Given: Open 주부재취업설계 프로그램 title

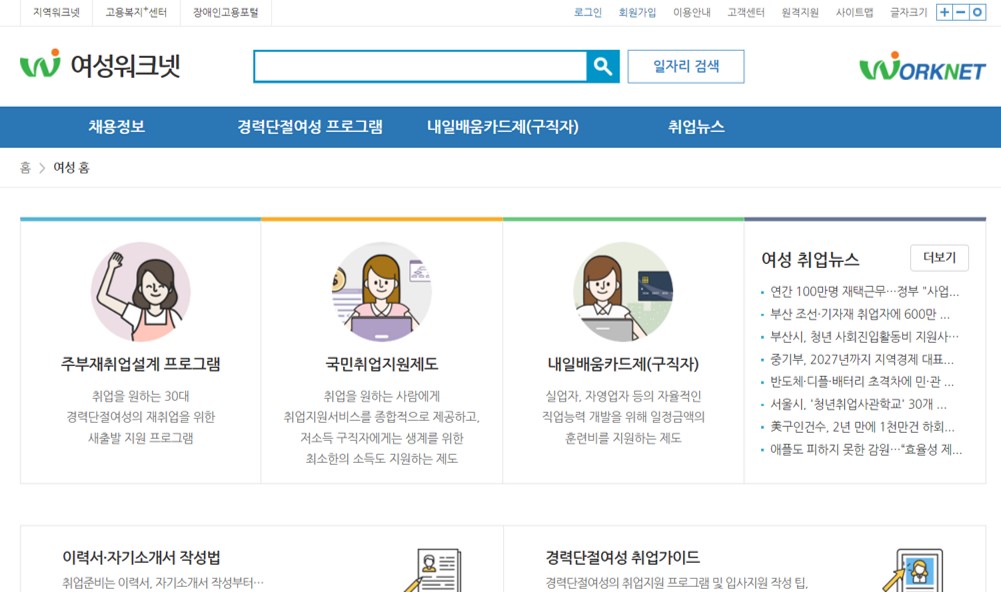Looking at the screenshot, I should pos(140,364).
